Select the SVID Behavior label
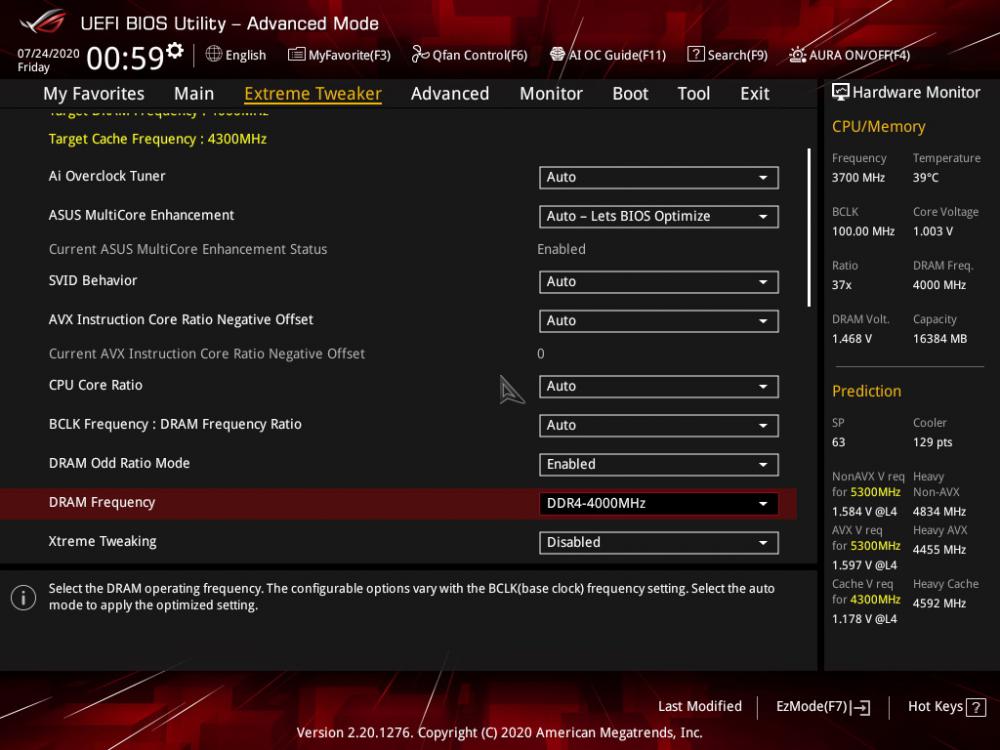This screenshot has width=1000, height=750. click(x=93, y=281)
